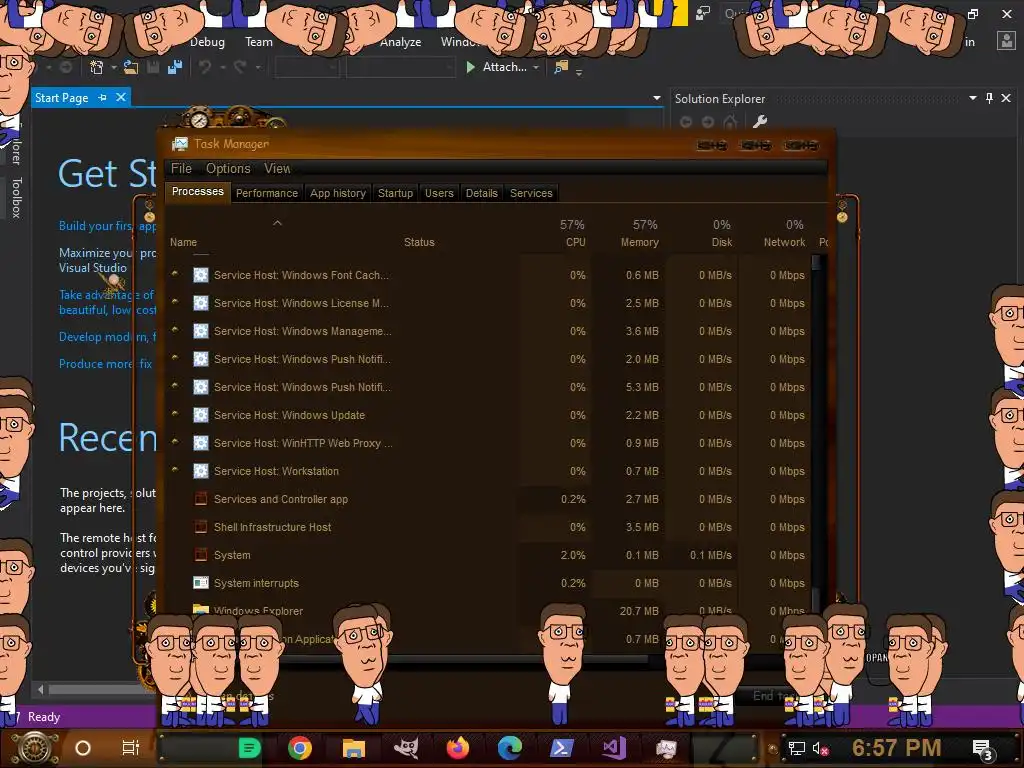
Task: Open the document tab list dropdown arrow
Action: pyautogui.click(x=656, y=98)
